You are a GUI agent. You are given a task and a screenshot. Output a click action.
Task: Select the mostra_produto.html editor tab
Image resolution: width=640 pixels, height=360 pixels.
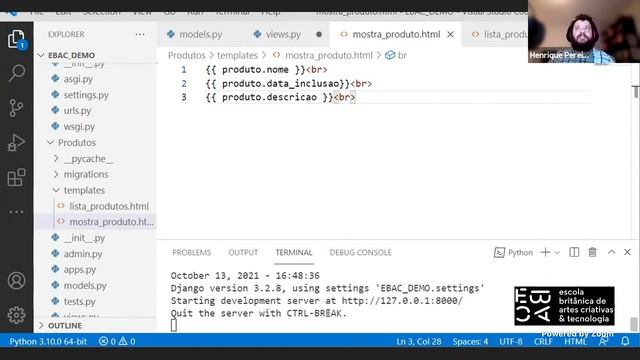coord(396,35)
